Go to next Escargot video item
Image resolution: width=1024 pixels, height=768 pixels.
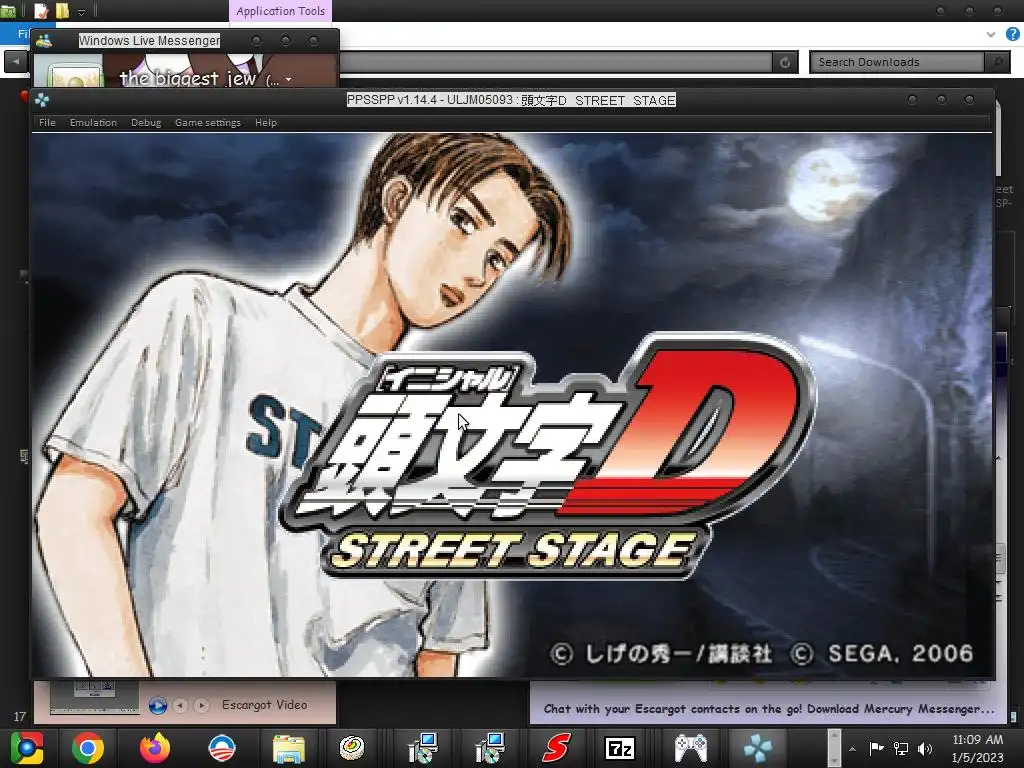[x=201, y=705]
